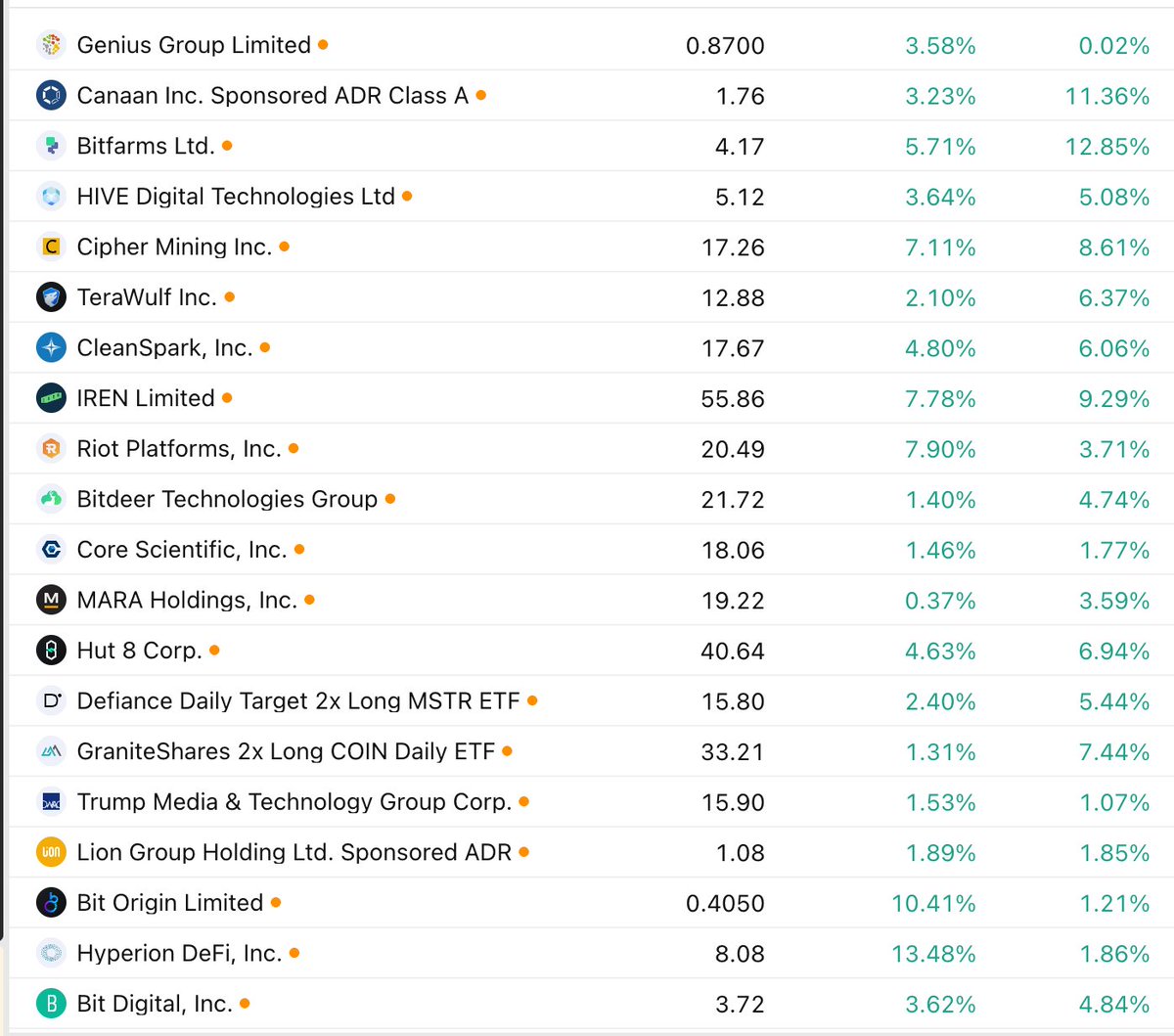Click the HIVE Digital Technologies logo icon
1174x1036 pixels.
[x=51, y=197]
